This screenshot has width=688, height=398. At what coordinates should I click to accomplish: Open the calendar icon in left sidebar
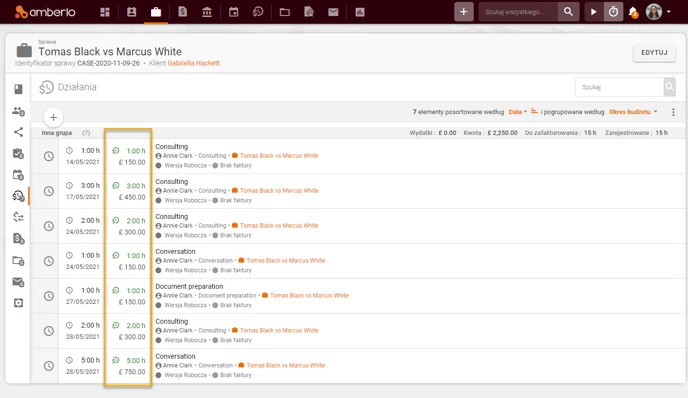coord(18,175)
